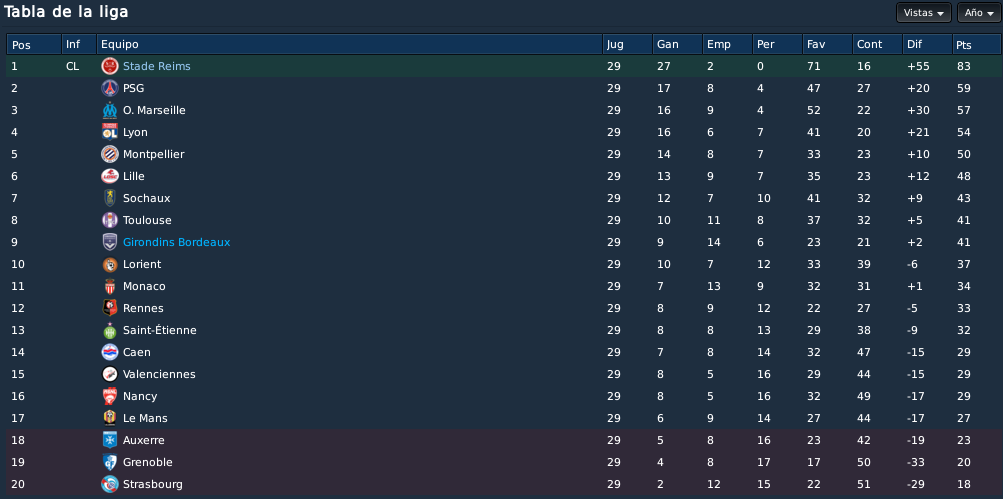Click the Lille club logo
Screen dimensions: 1003x499
110,176
